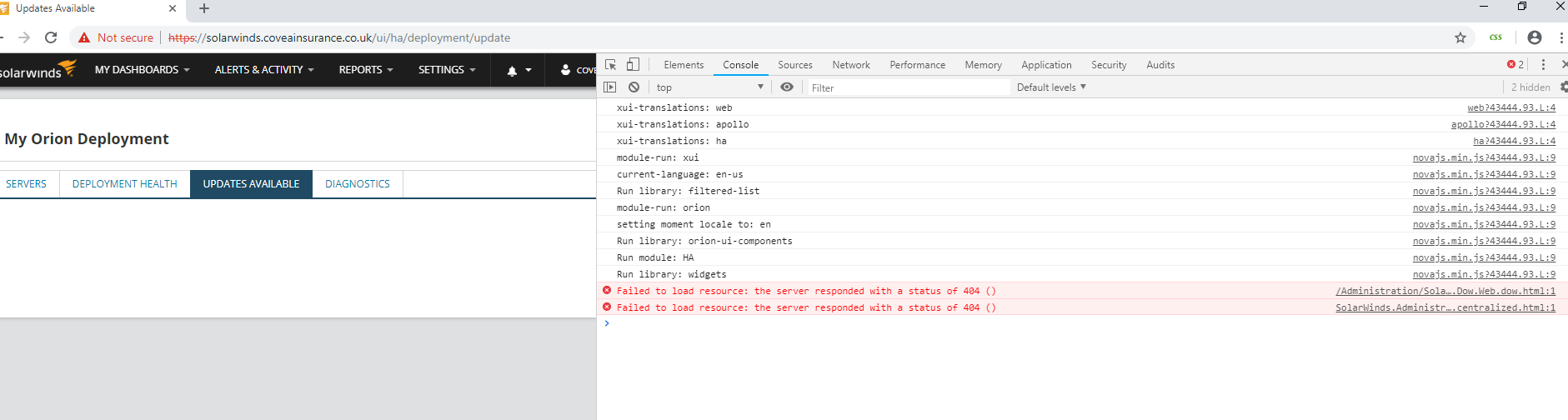This screenshot has width=1568, height=420.
Task: Open the Memory DevTools tab
Action: 984,64
